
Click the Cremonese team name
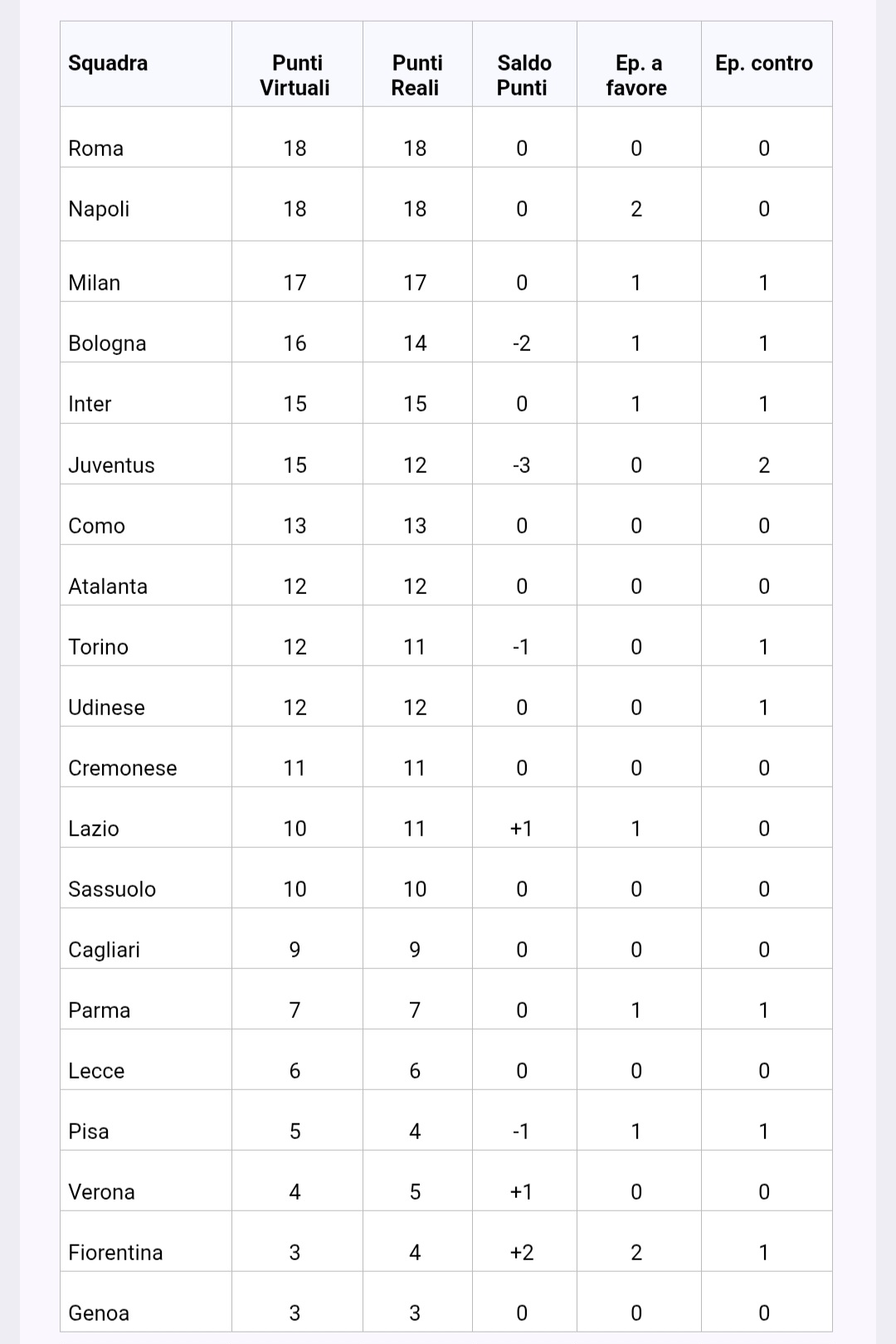pos(123,768)
